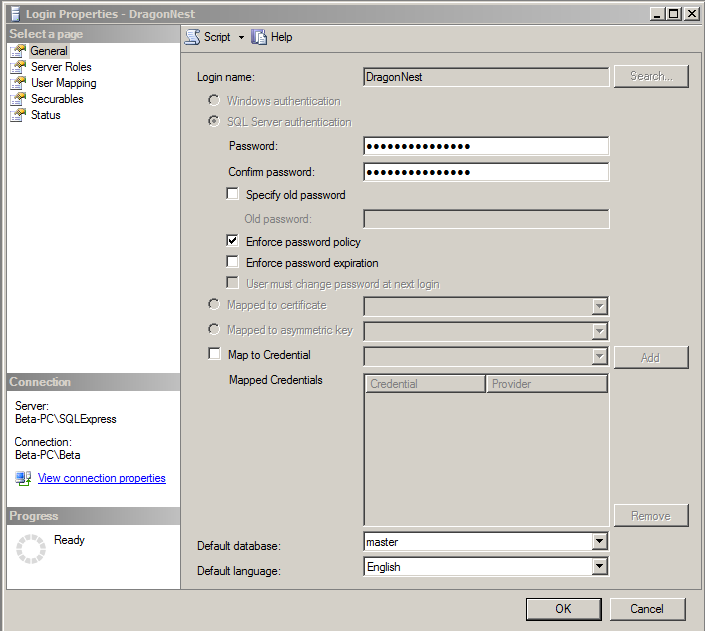Screen dimensions: 705x631
Task: Minimize the Login Properties window
Action: coord(658,14)
